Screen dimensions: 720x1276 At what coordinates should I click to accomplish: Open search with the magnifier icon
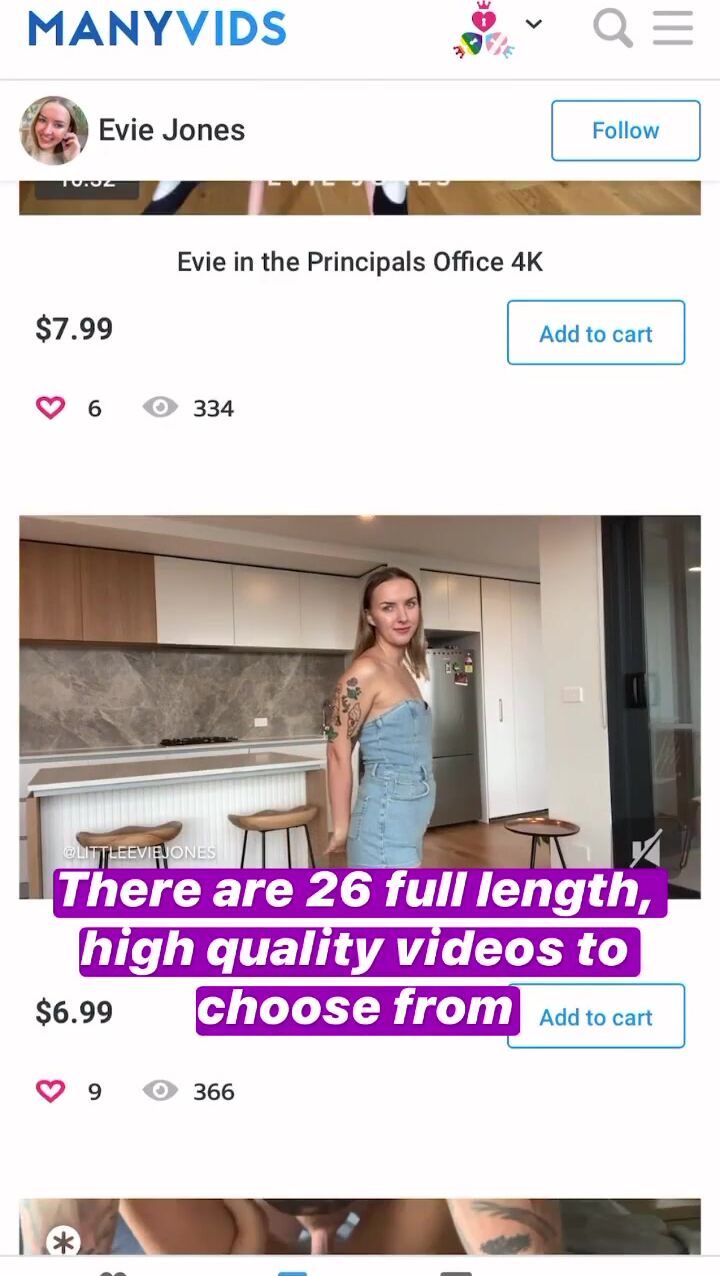point(612,28)
